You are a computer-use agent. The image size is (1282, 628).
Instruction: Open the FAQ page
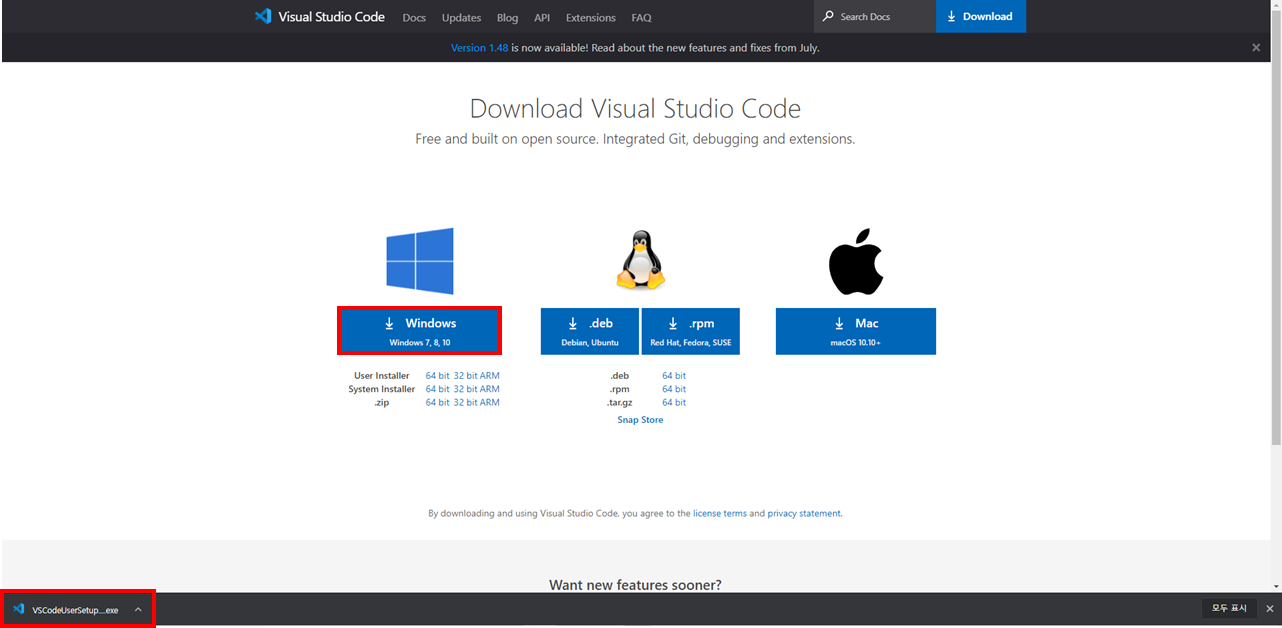[x=641, y=17]
